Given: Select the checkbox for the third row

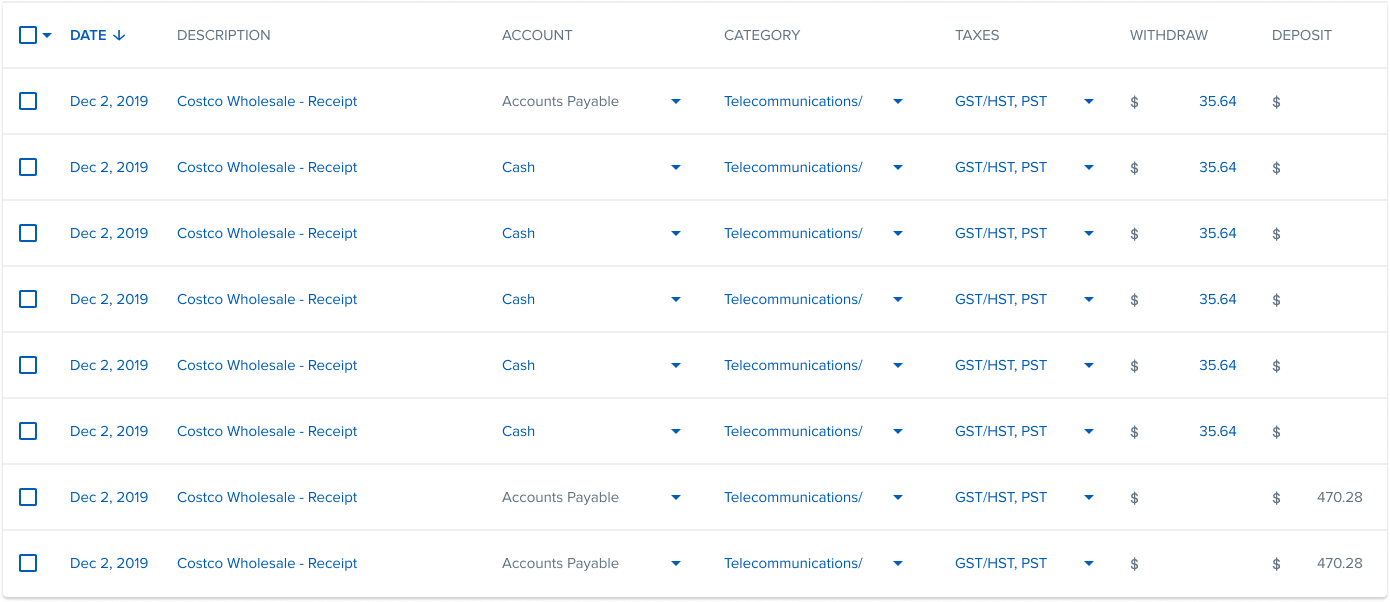Looking at the screenshot, I should pos(28,233).
